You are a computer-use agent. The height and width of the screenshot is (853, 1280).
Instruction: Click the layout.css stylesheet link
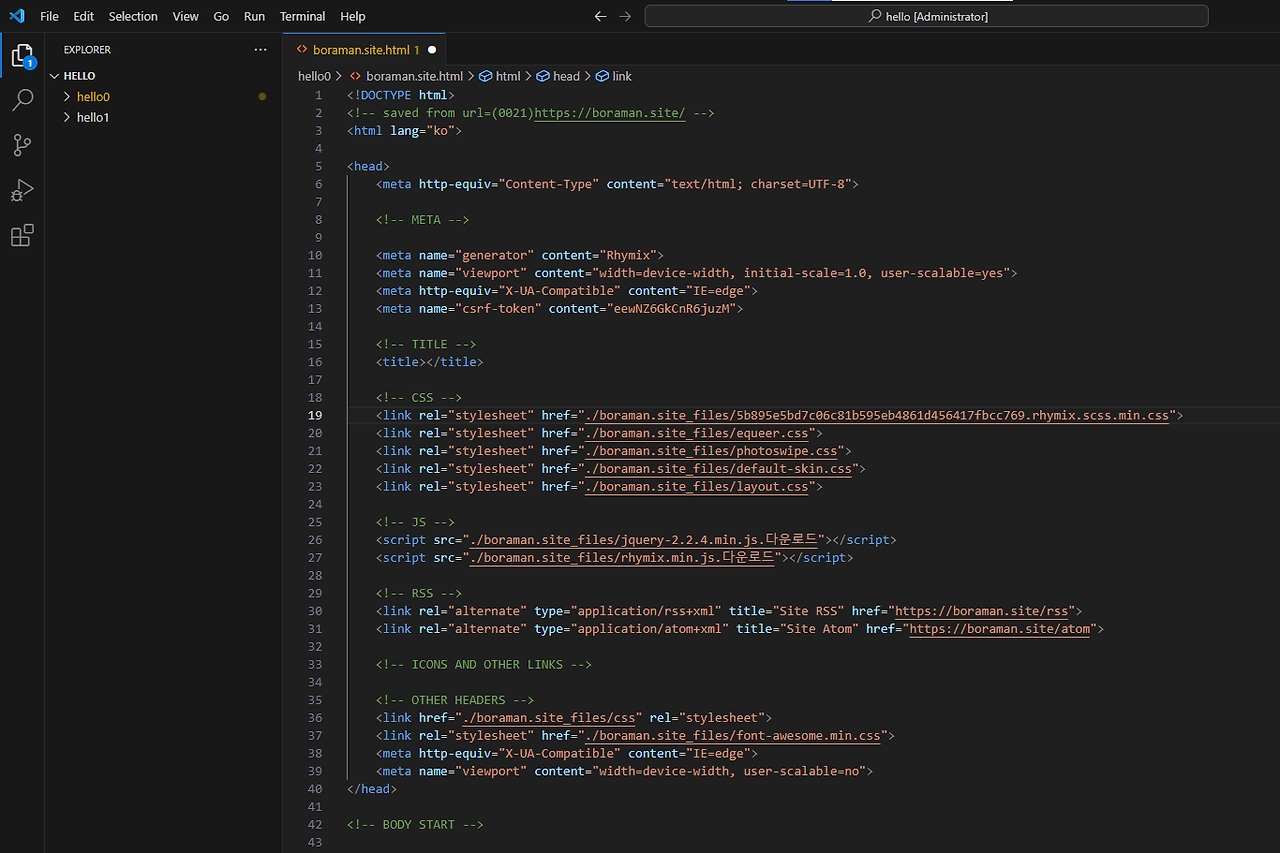click(697, 486)
